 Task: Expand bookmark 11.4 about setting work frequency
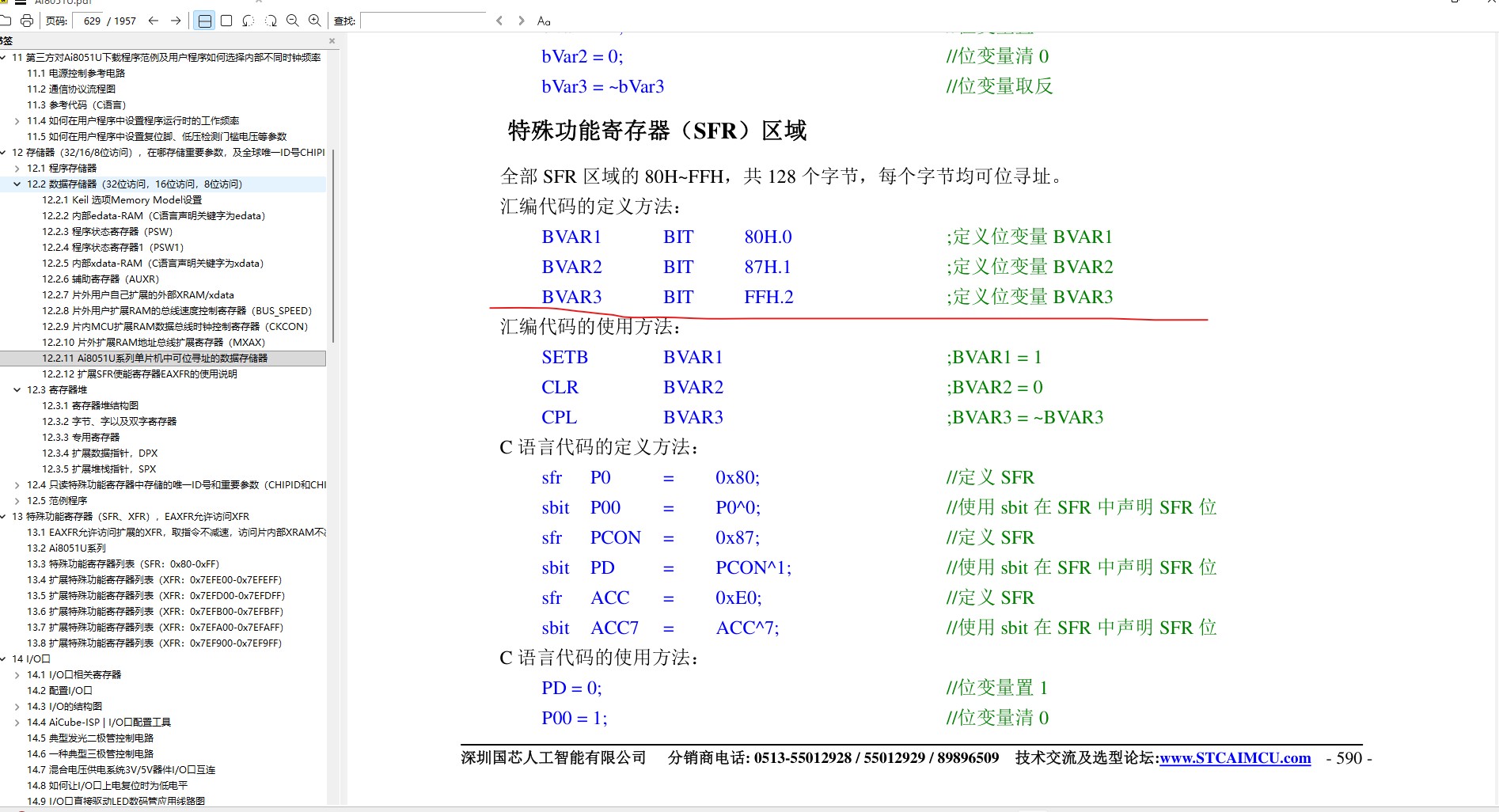pyautogui.click(x=17, y=120)
